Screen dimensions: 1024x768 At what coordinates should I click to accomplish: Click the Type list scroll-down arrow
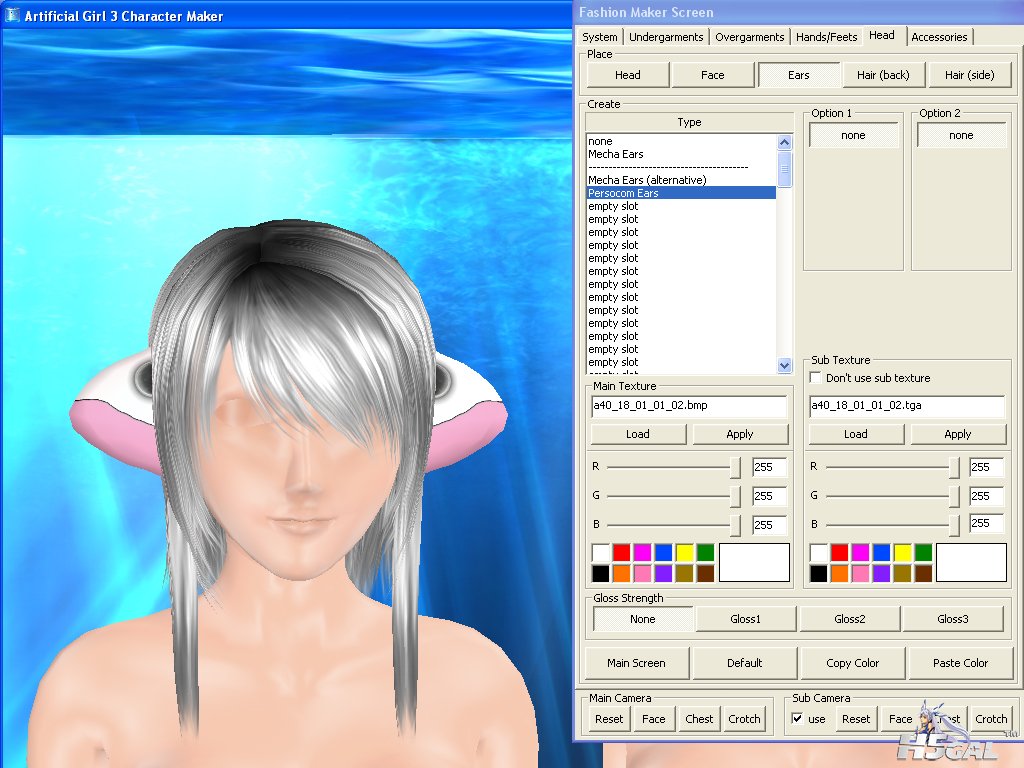(785, 366)
